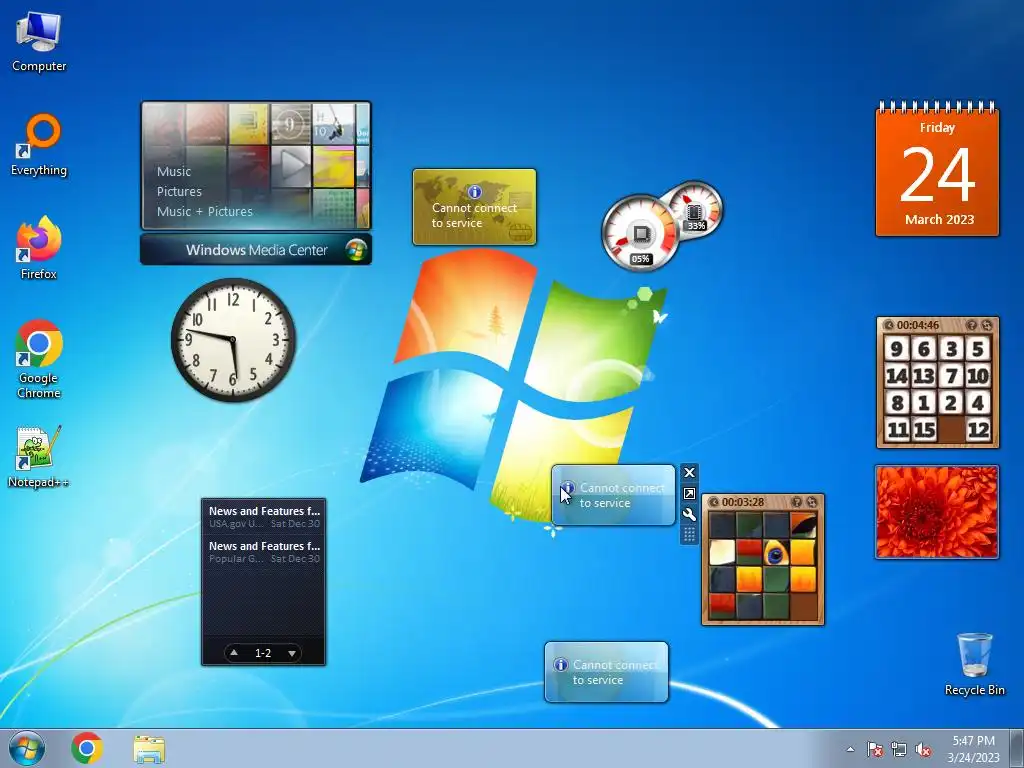Viewport: 1024px width, 768px height.
Task: Slide tile 15 in the number puzzle
Action: pyautogui.click(x=923, y=430)
